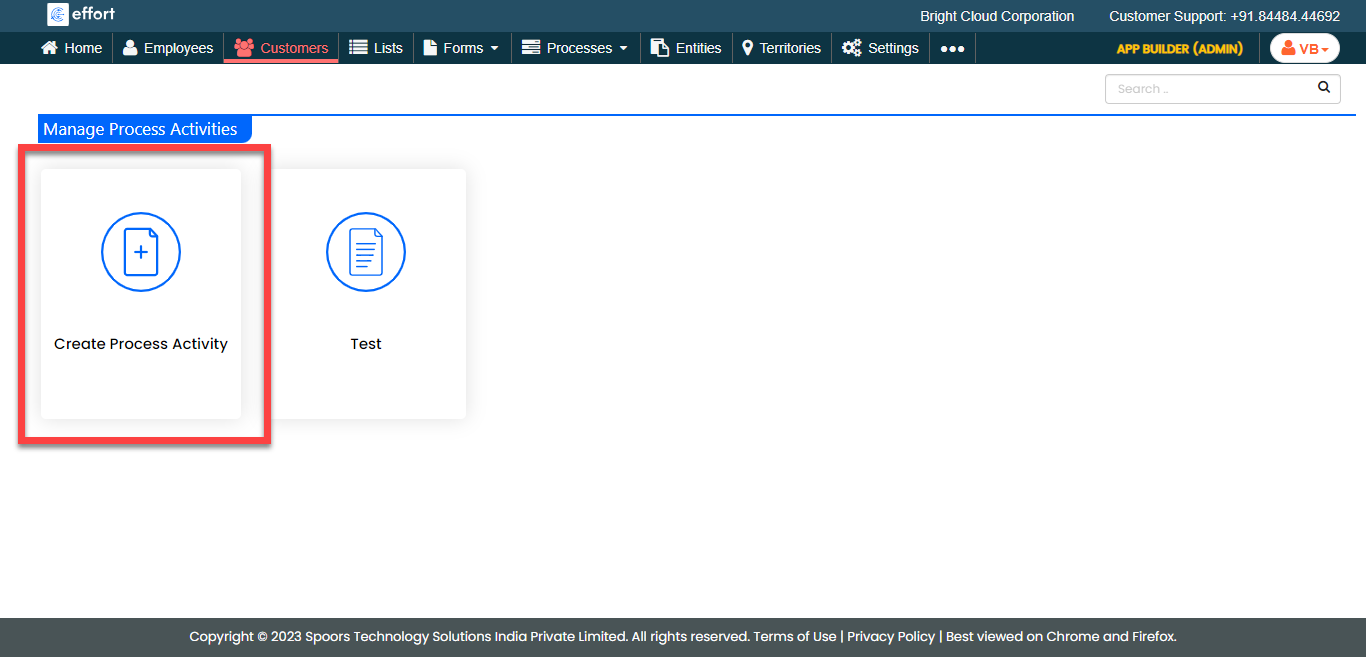The image size is (1366, 657).
Task: Open the VB user profile dropdown
Action: pos(1304,48)
